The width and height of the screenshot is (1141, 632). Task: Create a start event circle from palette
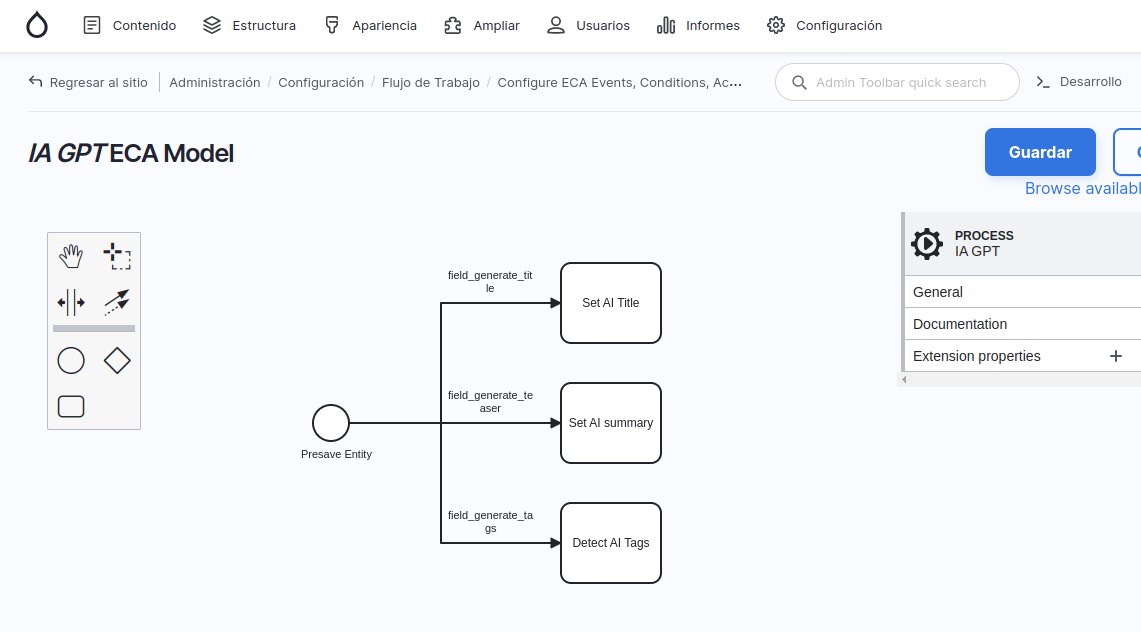click(x=71, y=360)
